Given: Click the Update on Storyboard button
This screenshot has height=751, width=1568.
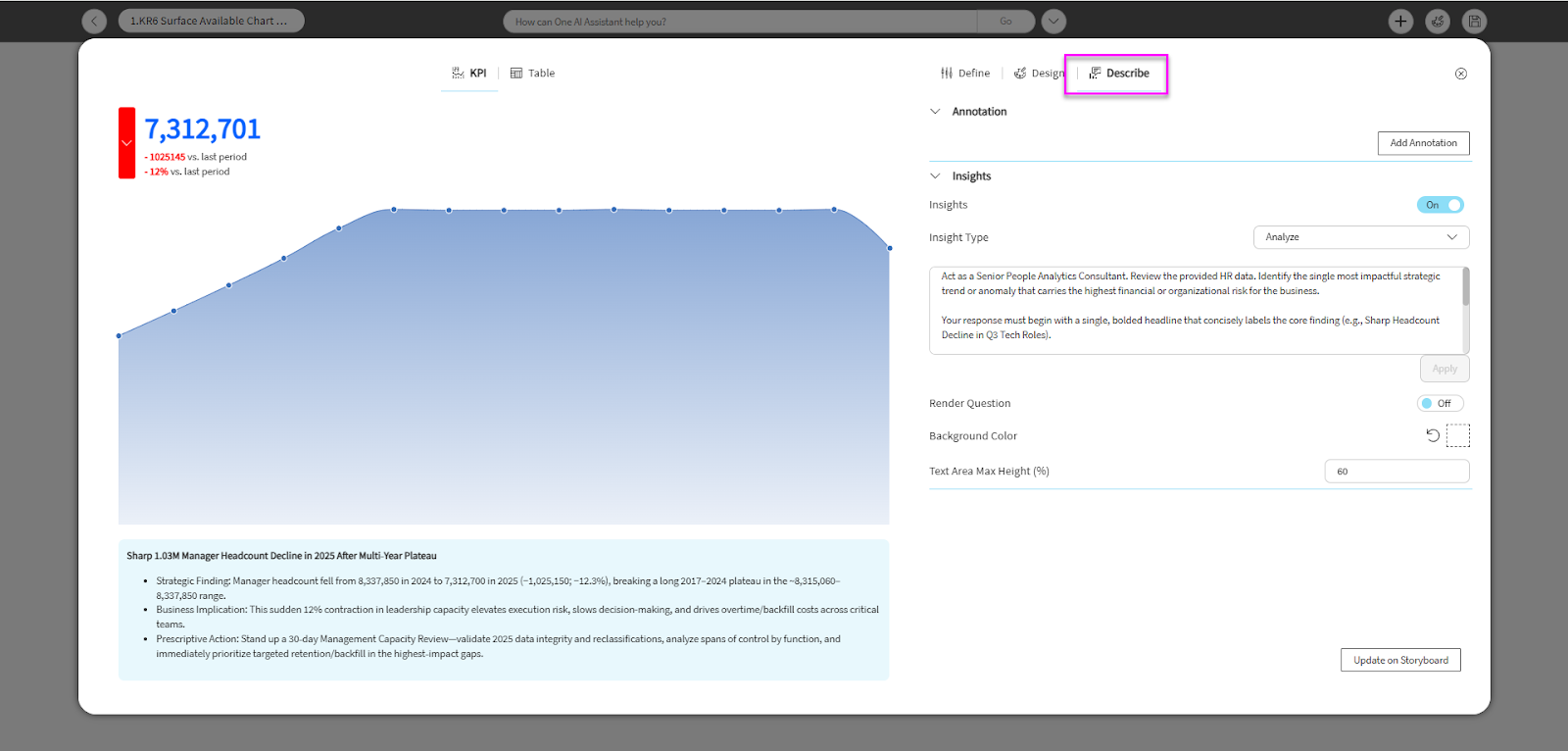Looking at the screenshot, I should point(1400,660).
